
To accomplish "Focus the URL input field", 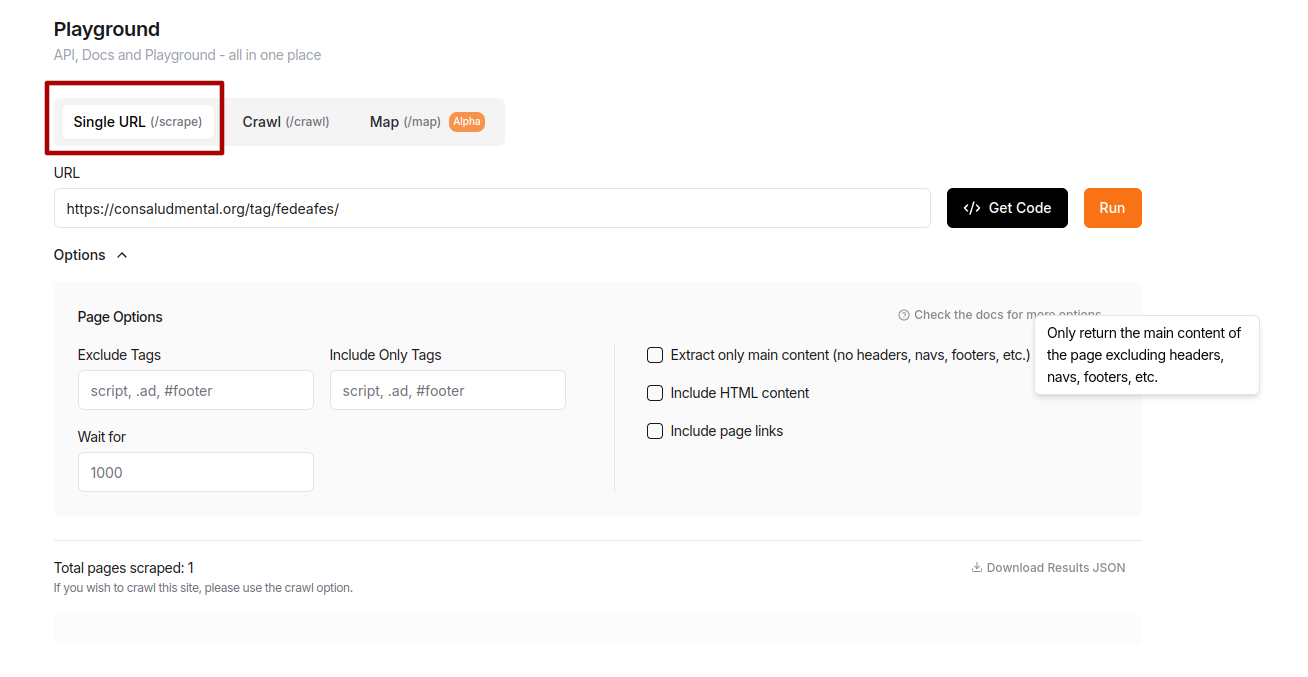I will point(492,208).
